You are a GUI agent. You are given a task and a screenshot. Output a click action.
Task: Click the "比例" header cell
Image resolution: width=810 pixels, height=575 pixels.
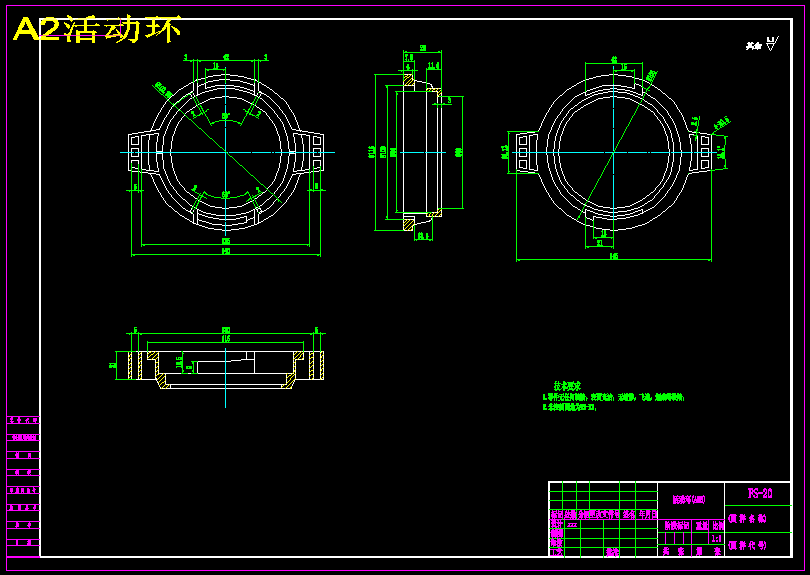pos(718,526)
